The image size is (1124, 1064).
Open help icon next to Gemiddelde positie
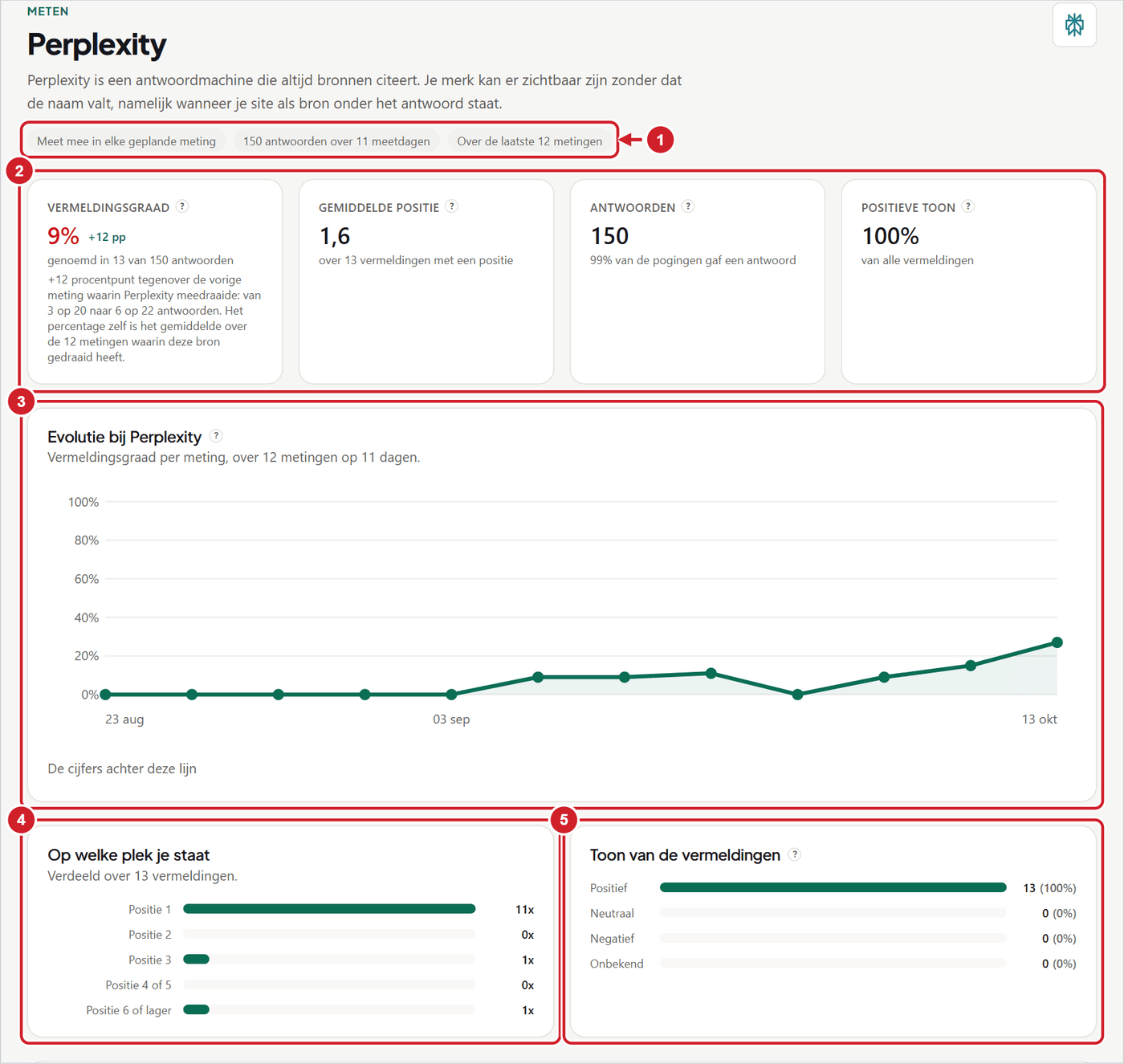pos(452,206)
